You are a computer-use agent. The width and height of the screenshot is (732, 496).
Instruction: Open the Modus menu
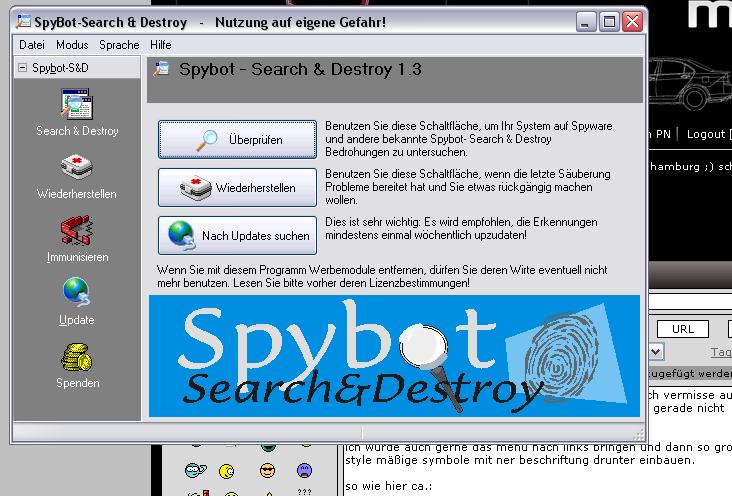[x=72, y=45]
